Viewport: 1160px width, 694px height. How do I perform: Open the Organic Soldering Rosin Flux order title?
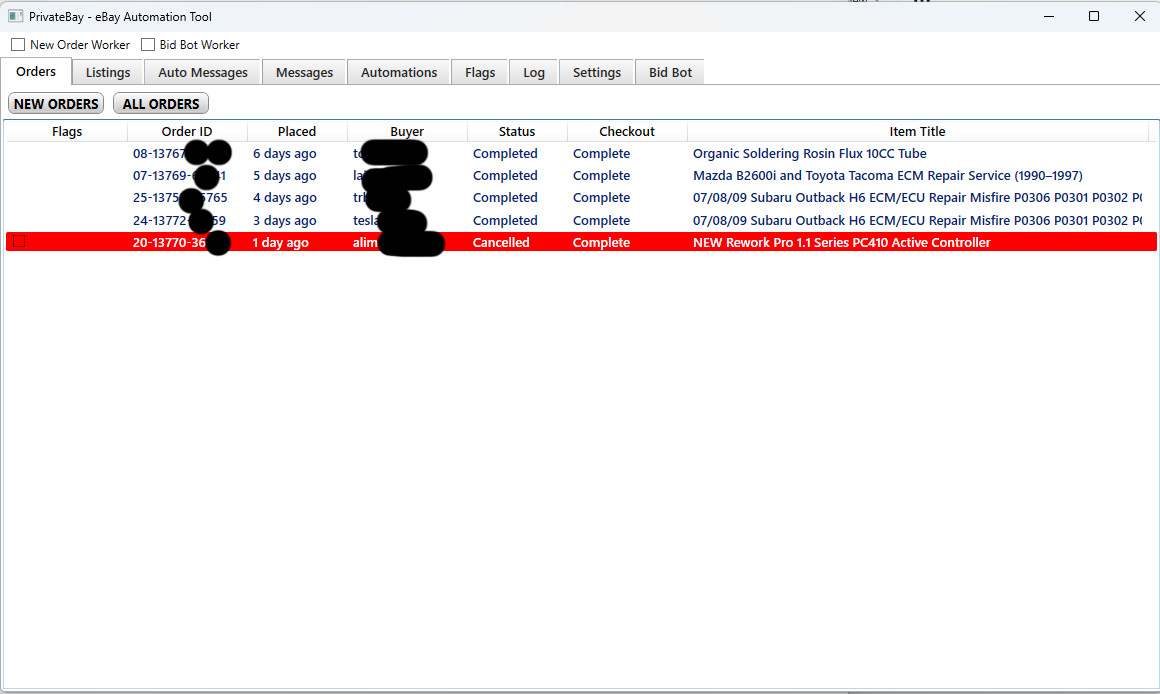(810, 153)
